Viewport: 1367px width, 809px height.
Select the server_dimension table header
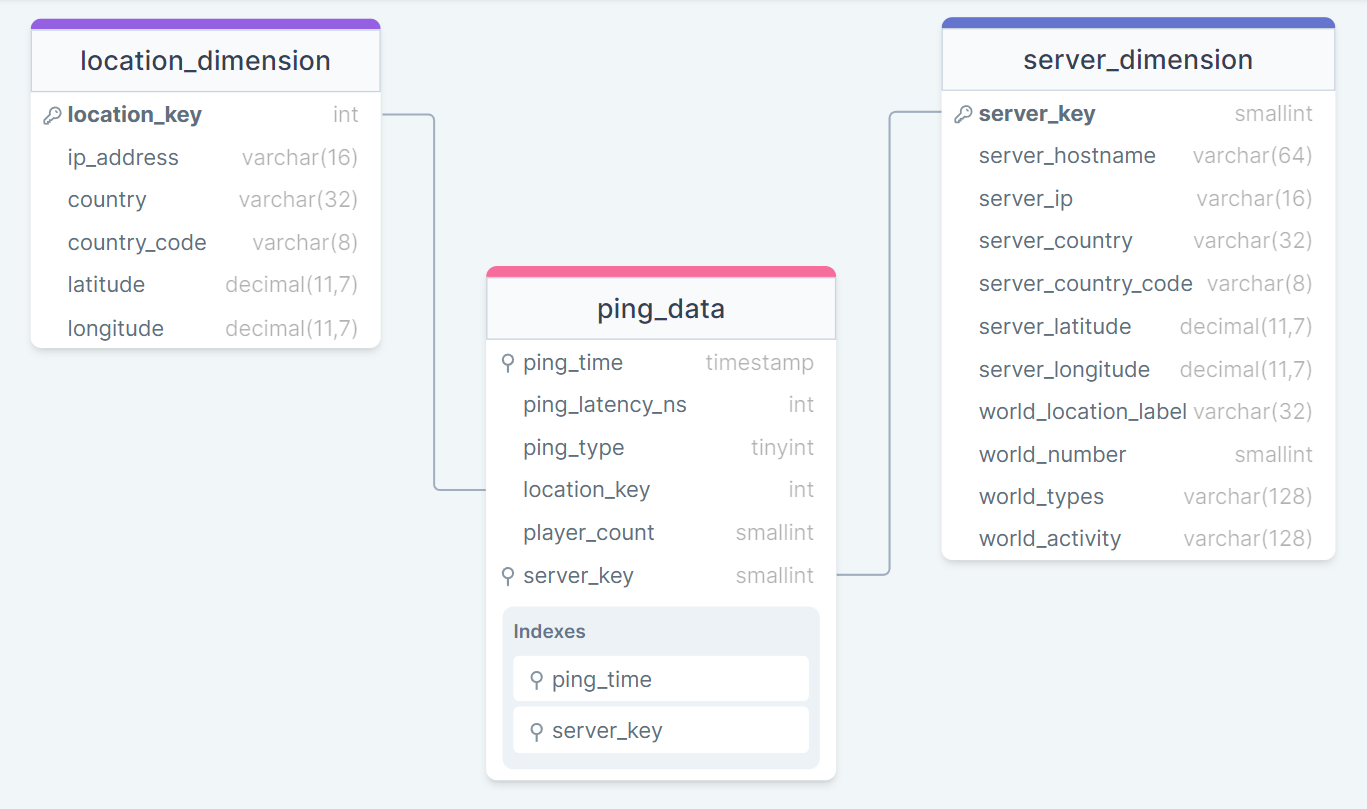click(1137, 60)
